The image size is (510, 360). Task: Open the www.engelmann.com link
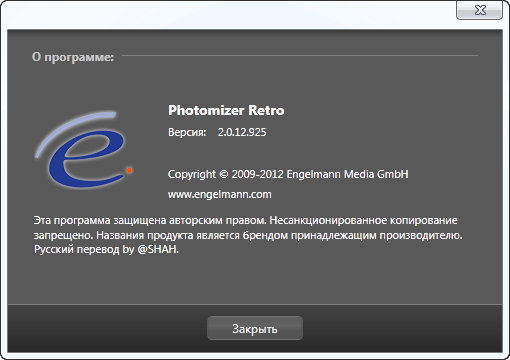coord(220,194)
